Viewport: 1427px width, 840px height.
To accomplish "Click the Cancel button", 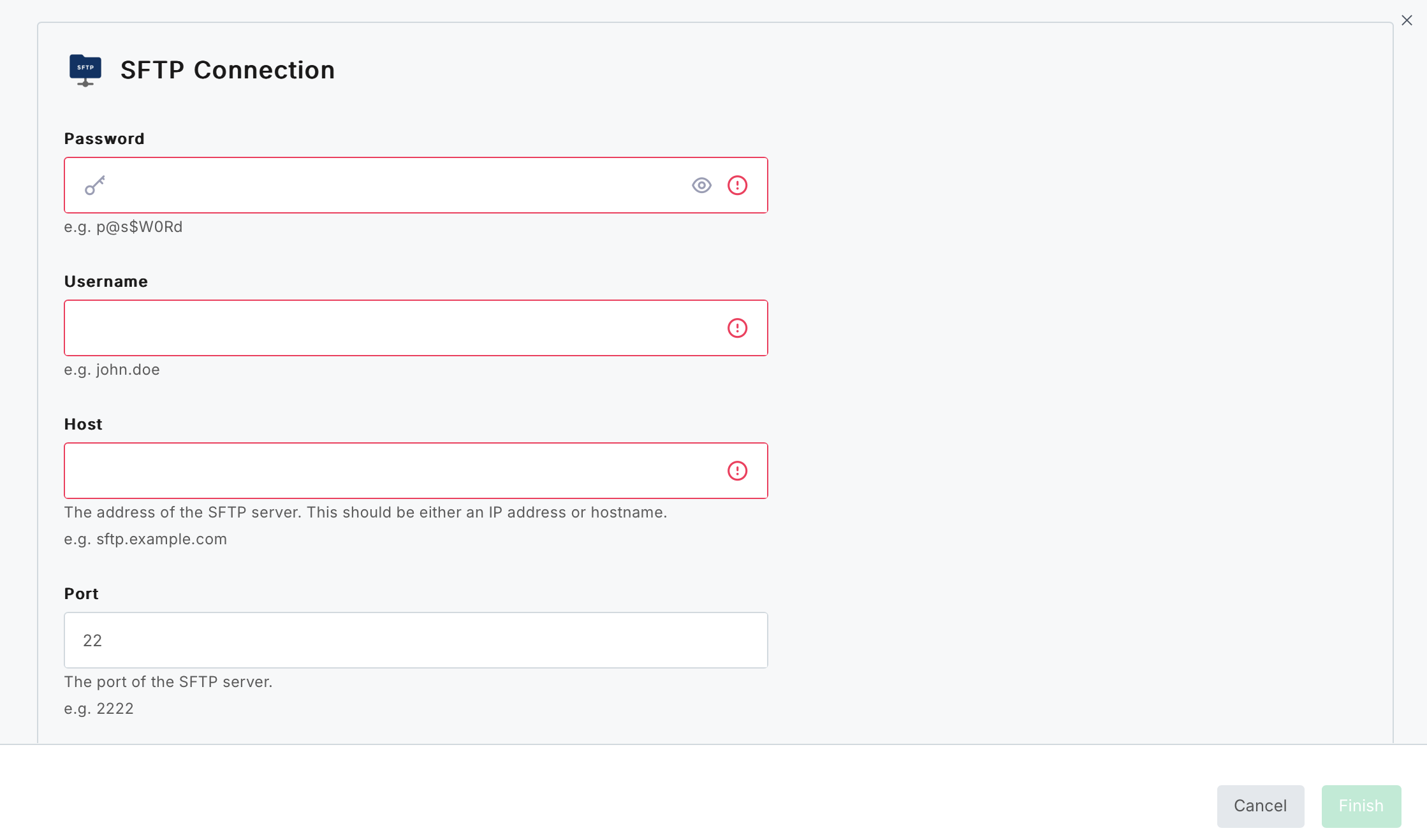I will point(1260,806).
